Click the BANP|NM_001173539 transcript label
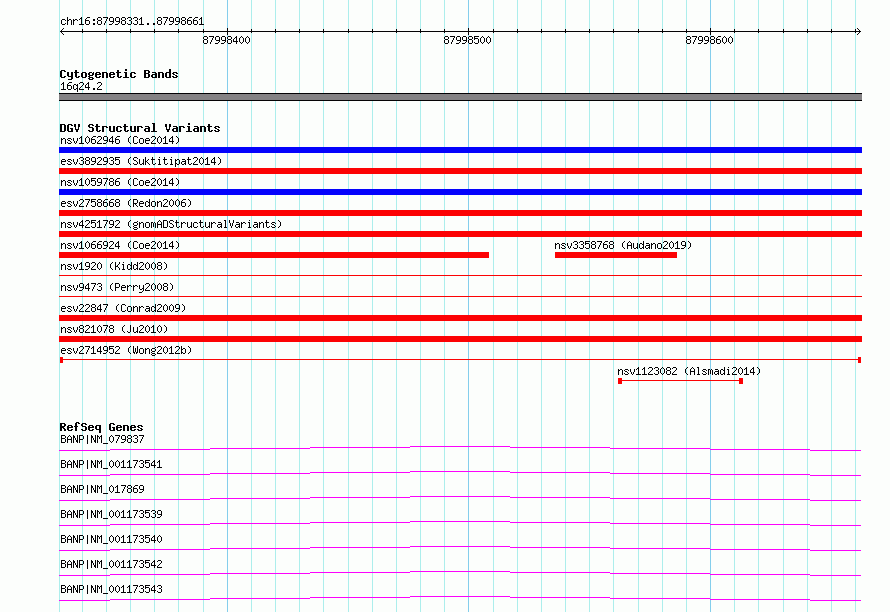890x612 pixels. 111,514
